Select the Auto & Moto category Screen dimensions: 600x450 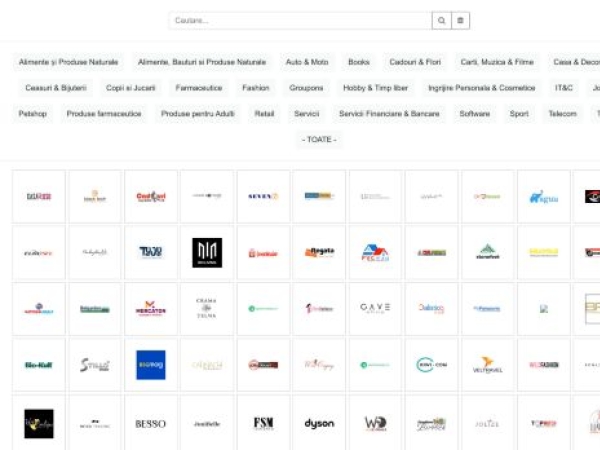click(307, 62)
